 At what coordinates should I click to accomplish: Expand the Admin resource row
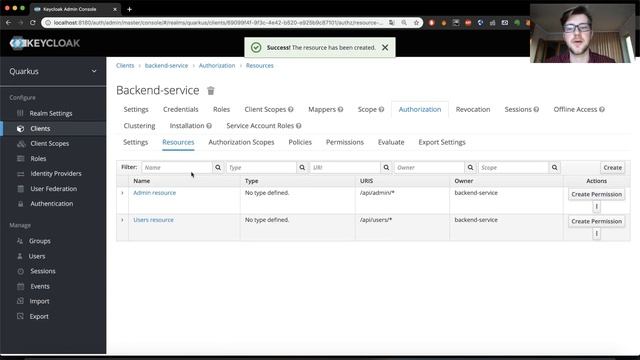tap(122, 193)
